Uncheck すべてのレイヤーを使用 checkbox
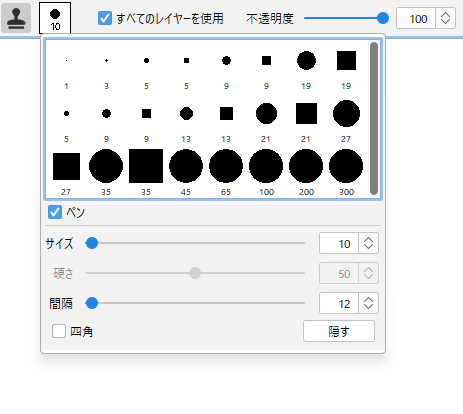This screenshot has width=463, height=414. click(x=105, y=18)
